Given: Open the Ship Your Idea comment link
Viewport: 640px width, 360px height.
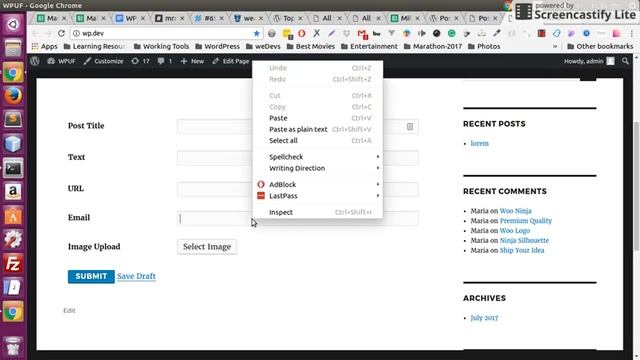Looking at the screenshot, I should [522, 251].
